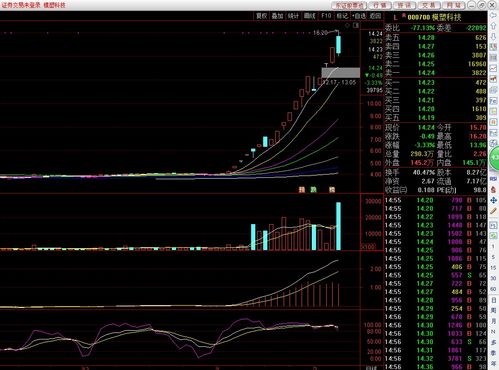499x370 pixels.
Task: Click the up arrow sidebar icon
Action: [493, 26]
